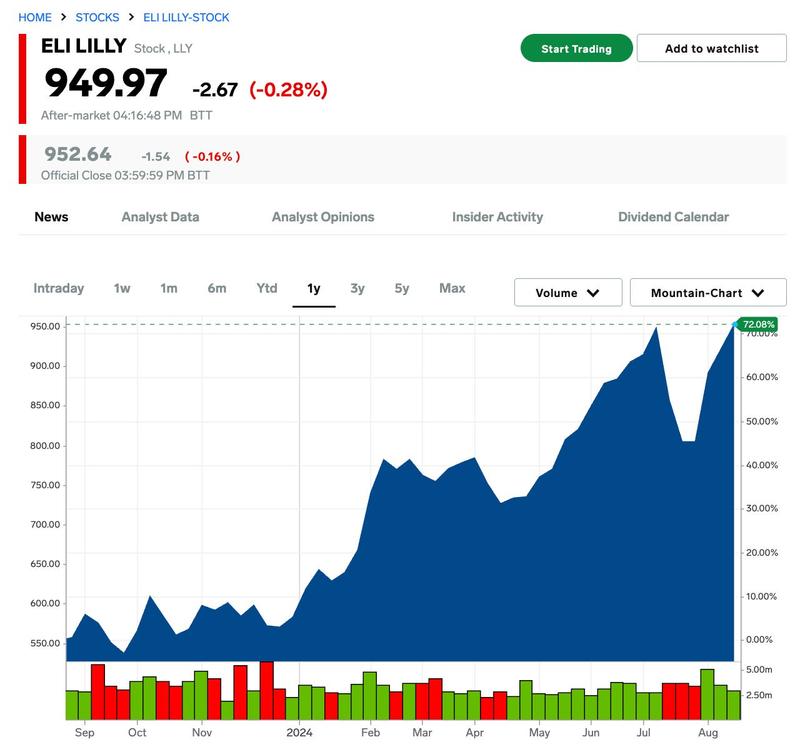Show the 5y chart range

pyautogui.click(x=401, y=288)
